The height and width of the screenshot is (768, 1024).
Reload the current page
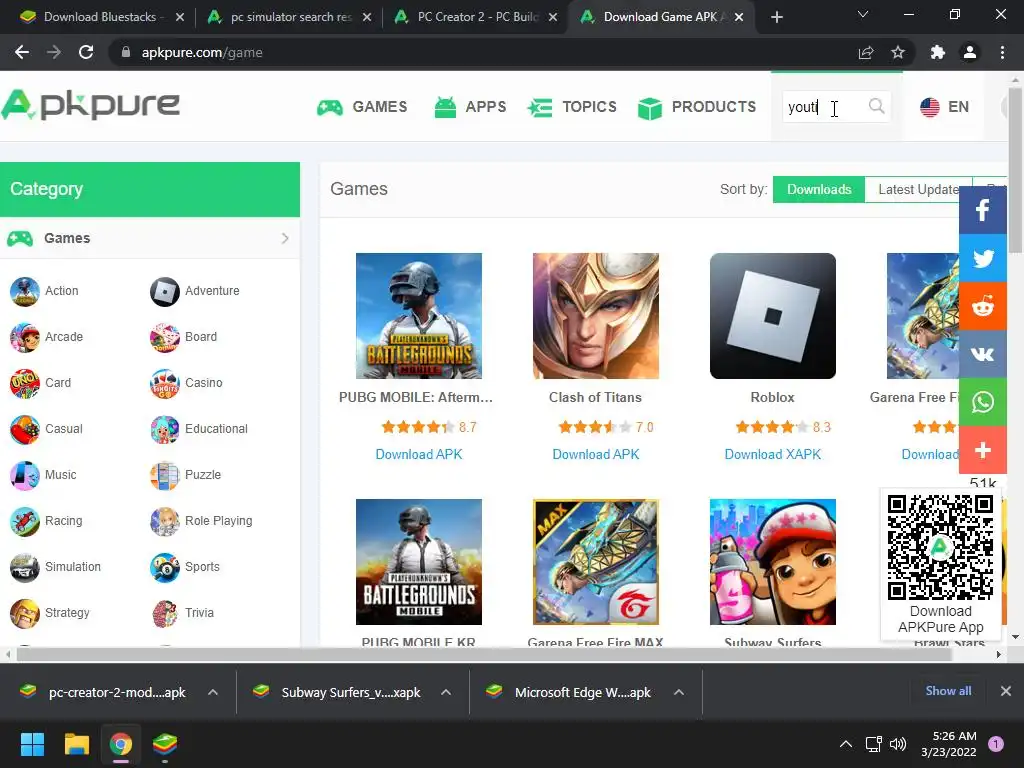pos(86,52)
